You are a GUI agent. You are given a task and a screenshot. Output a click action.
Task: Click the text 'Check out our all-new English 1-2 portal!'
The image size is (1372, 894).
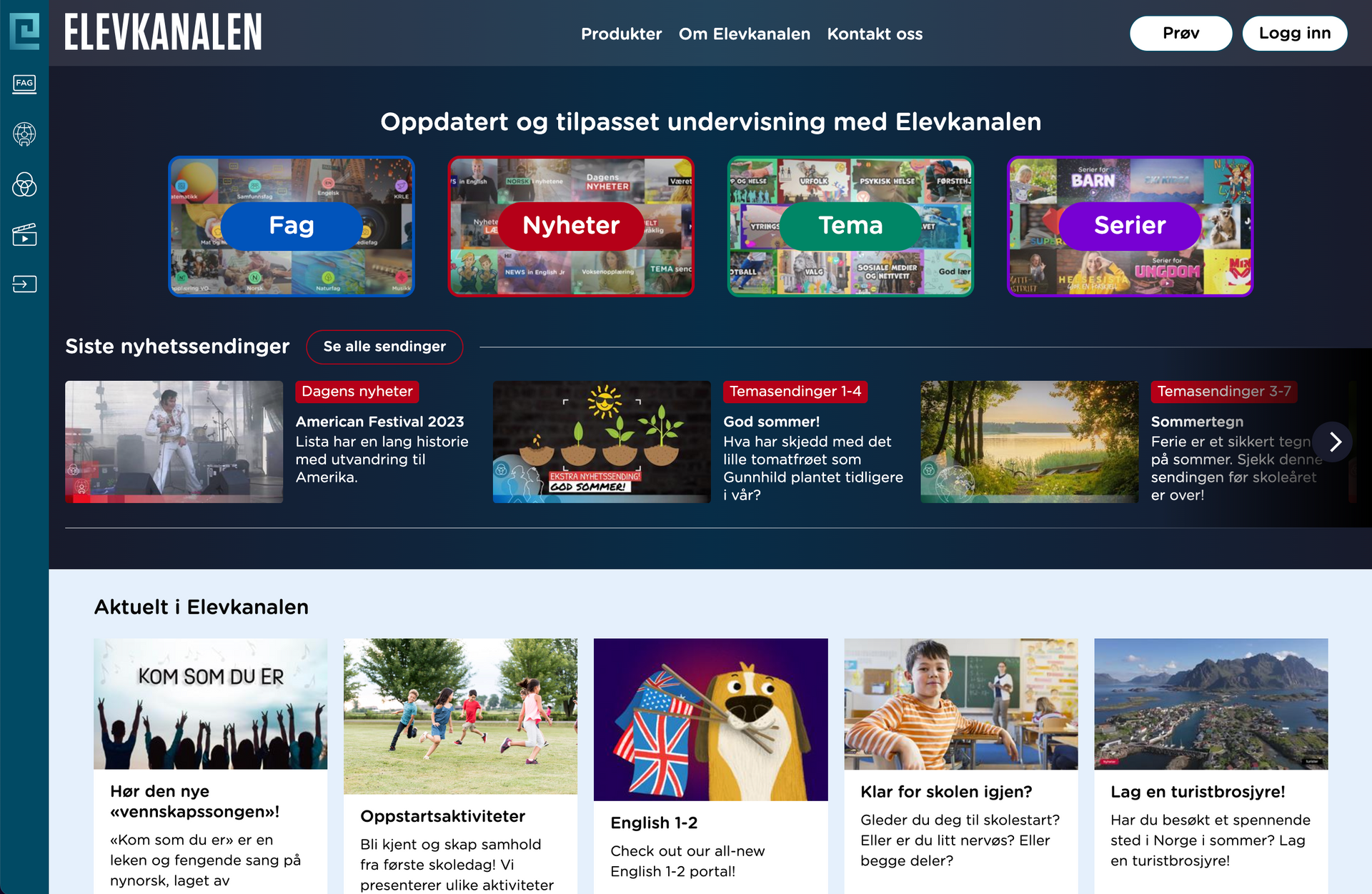pyautogui.click(x=687, y=861)
